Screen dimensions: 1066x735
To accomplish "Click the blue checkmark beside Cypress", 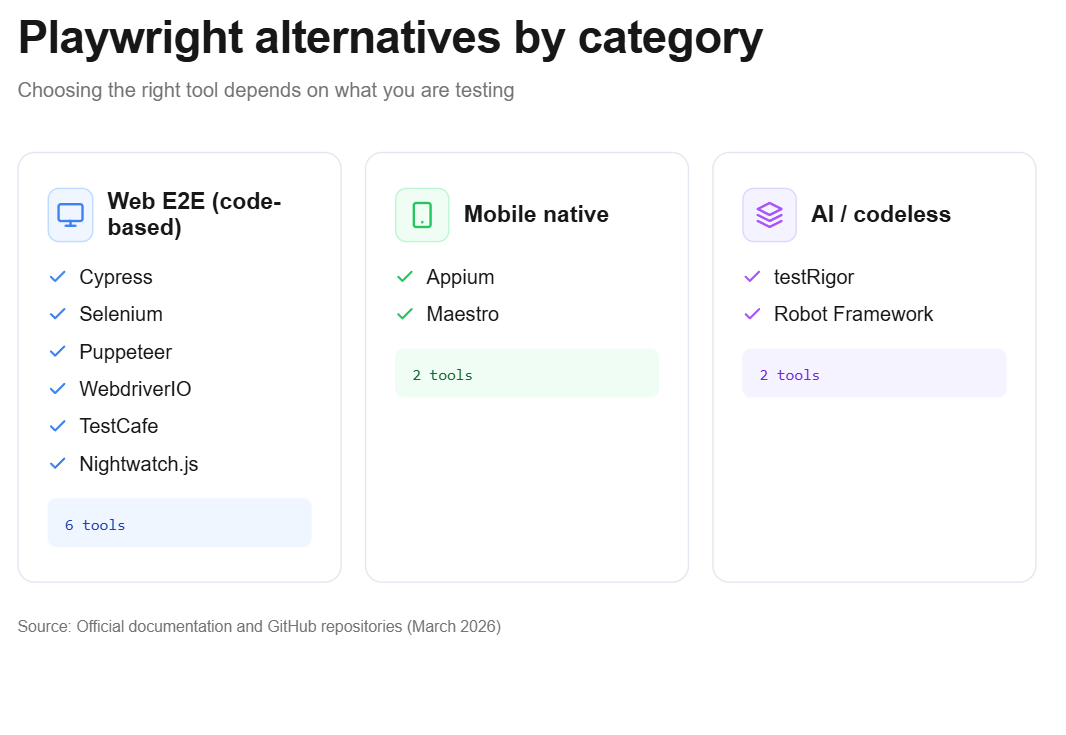I will 58,277.
